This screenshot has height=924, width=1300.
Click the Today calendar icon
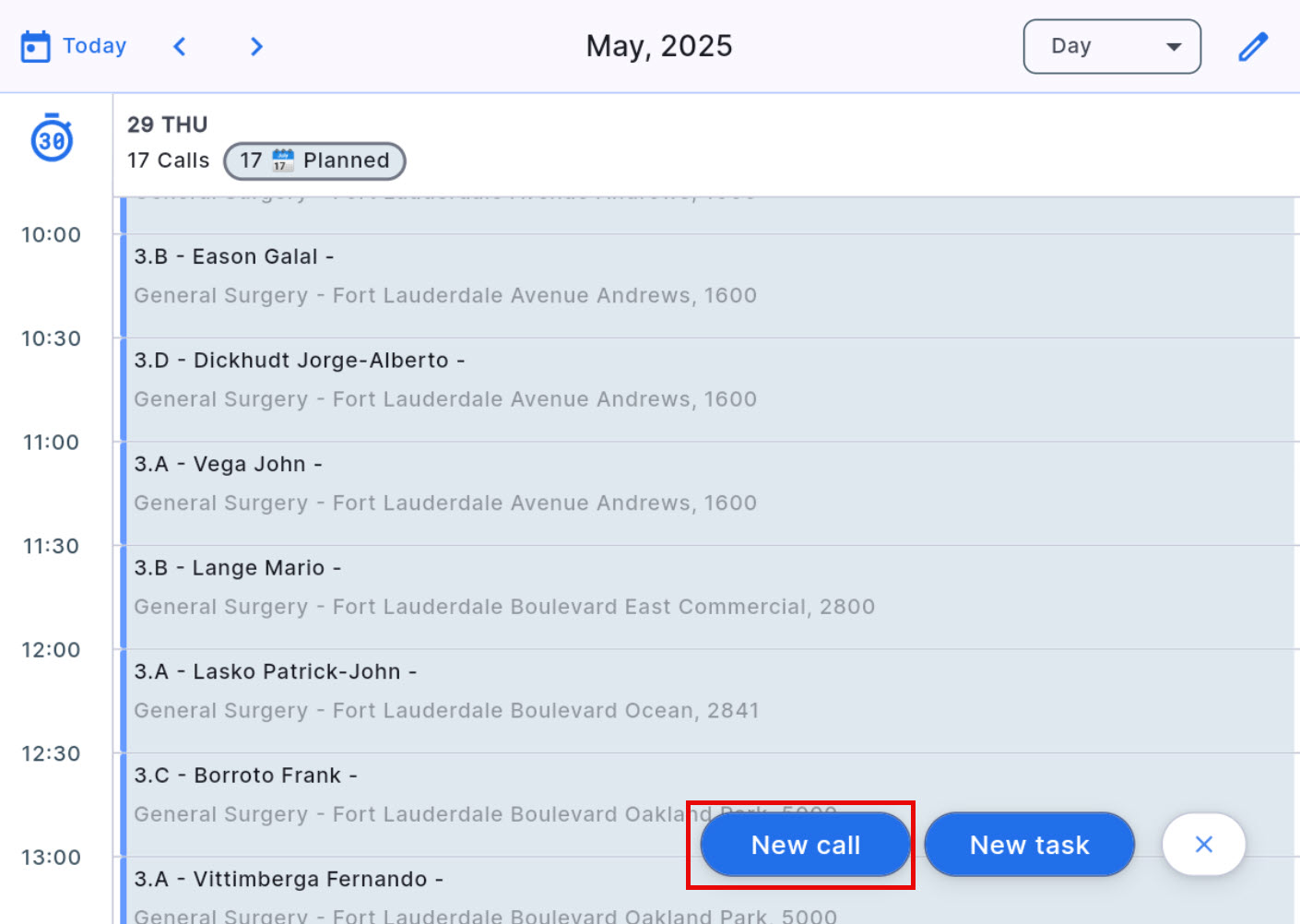[35, 46]
